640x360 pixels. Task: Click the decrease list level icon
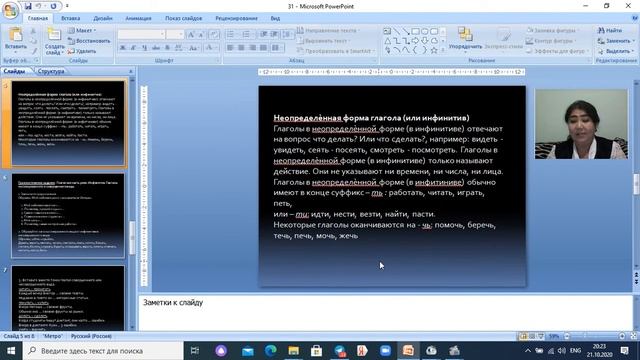click(264, 34)
